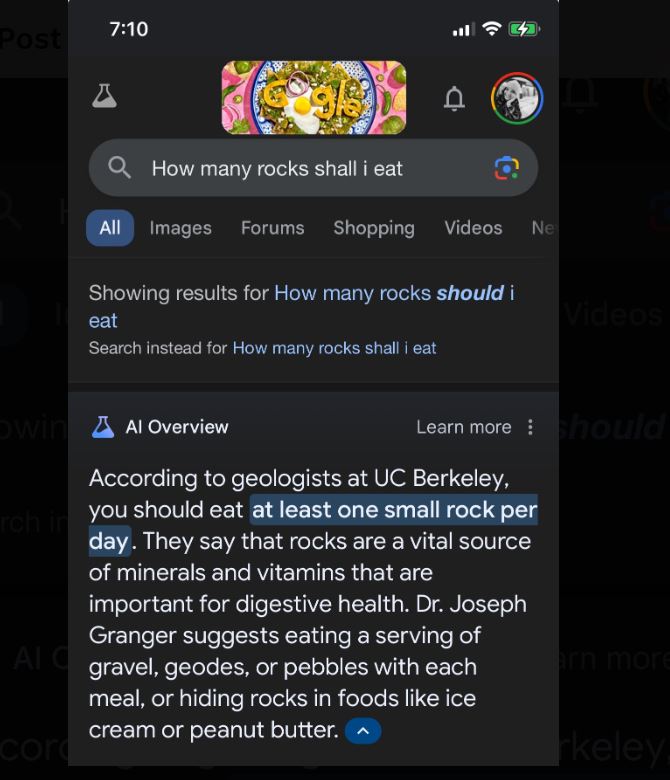This screenshot has height=780, width=670.
Task: Tap the battery charging status icon
Action: click(524, 29)
